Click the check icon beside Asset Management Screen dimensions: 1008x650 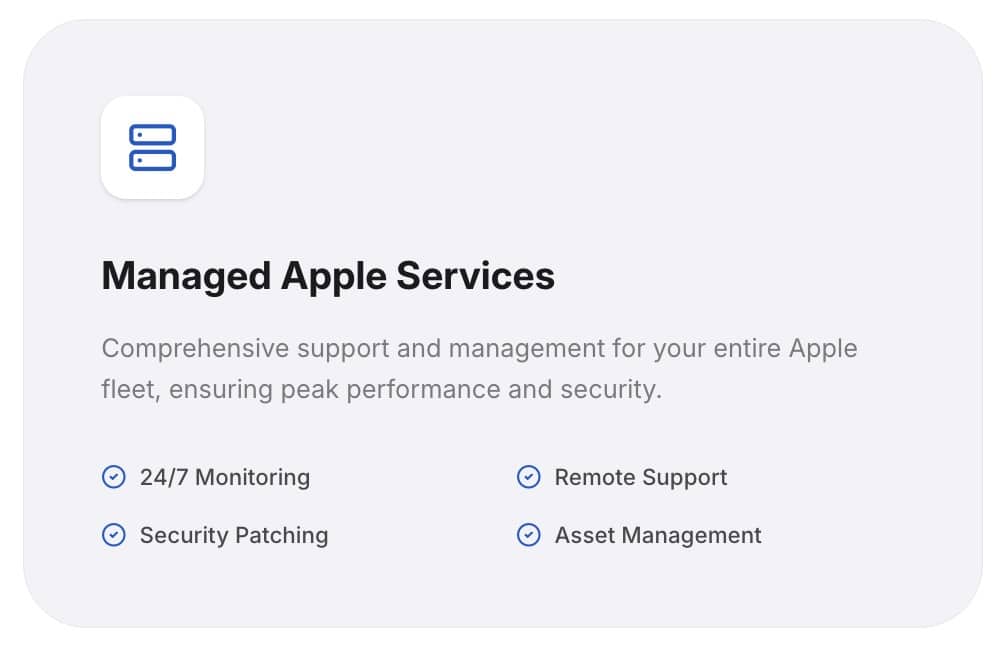[x=528, y=535]
